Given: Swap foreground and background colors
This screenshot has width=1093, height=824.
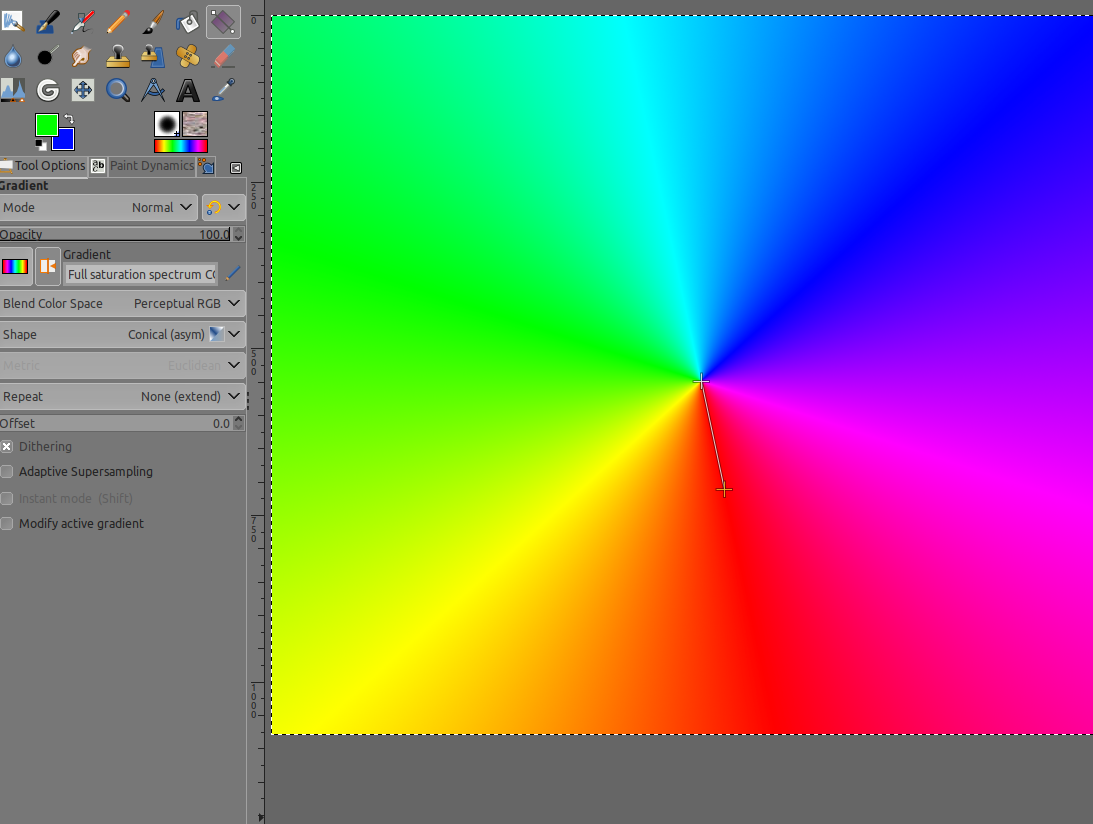Looking at the screenshot, I should (69, 119).
